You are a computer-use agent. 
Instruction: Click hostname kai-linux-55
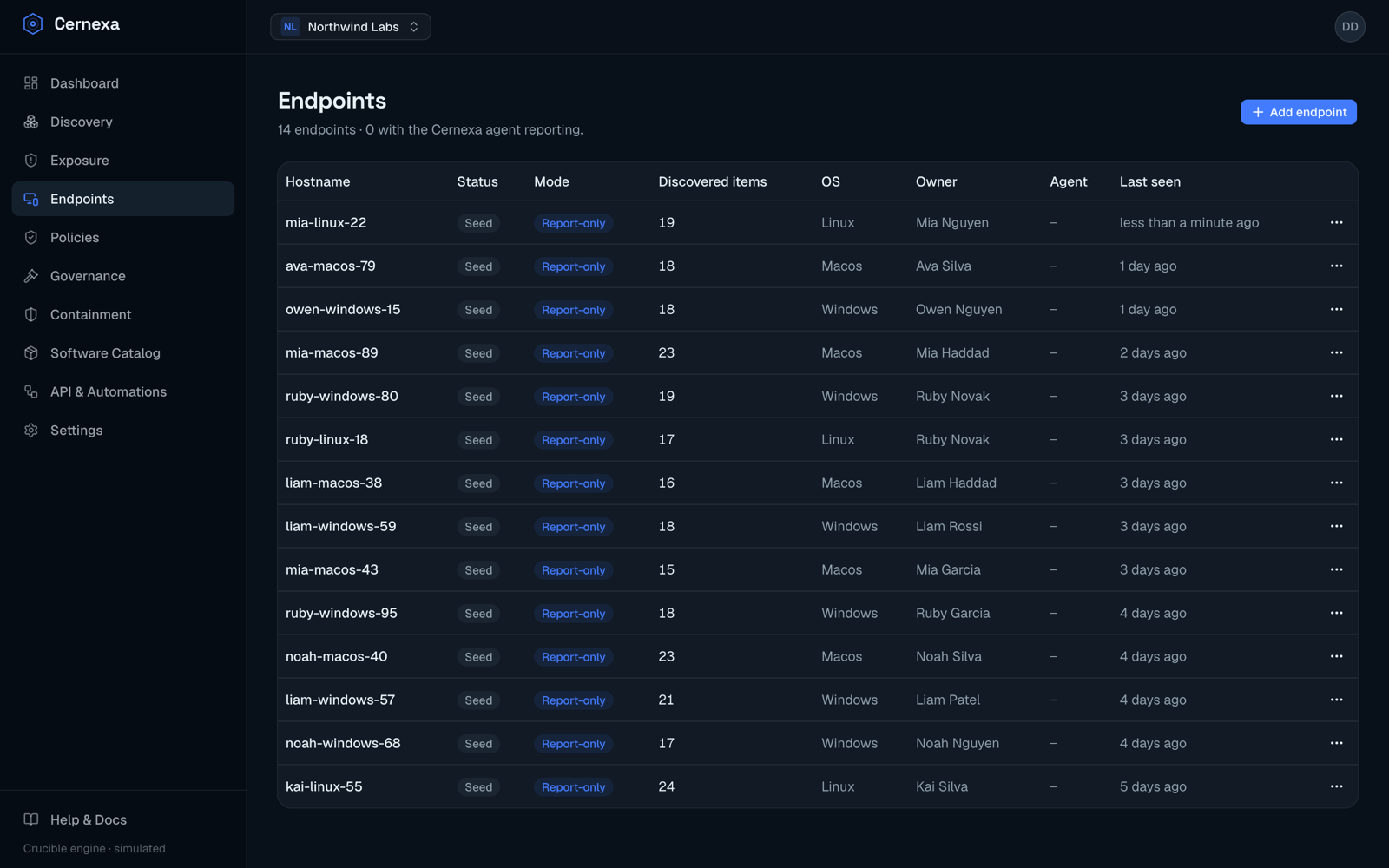click(x=324, y=787)
